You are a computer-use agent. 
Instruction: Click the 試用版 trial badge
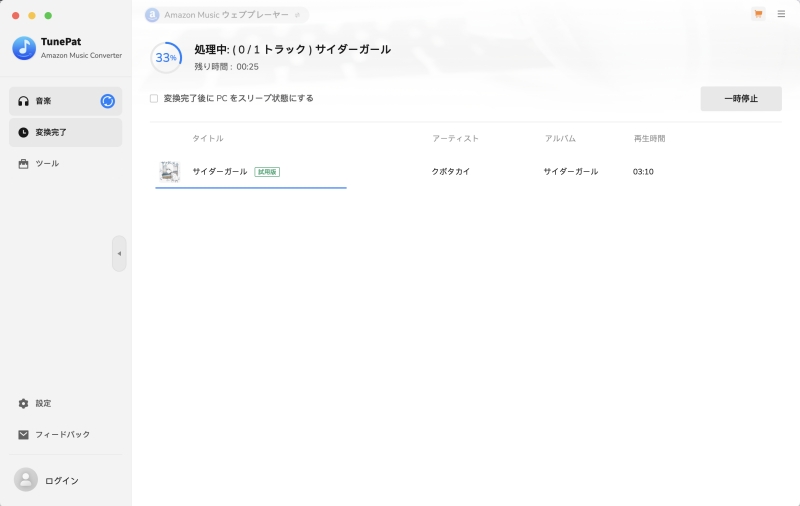point(267,172)
